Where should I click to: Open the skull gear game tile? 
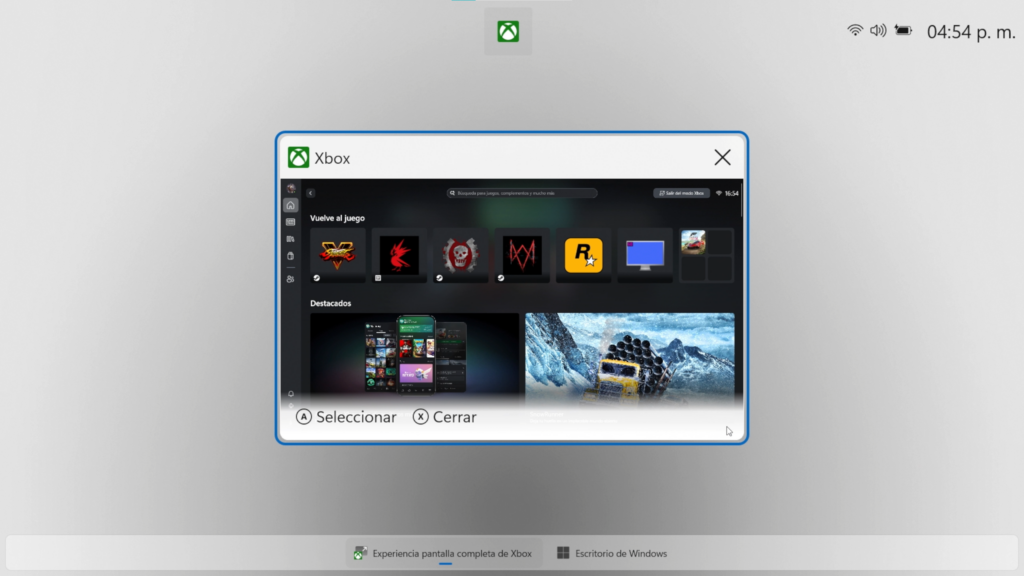tap(460, 255)
